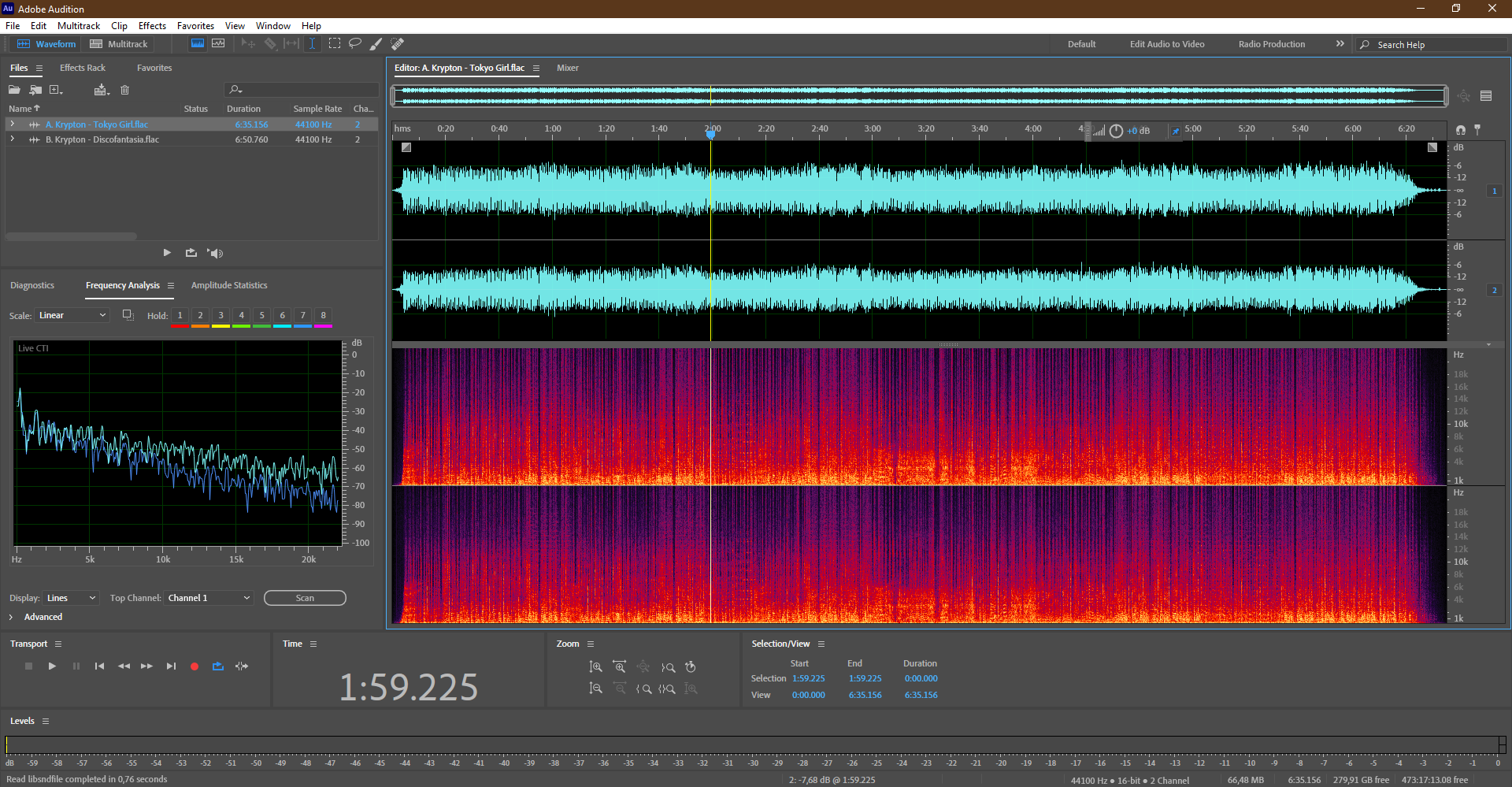This screenshot has width=1512, height=787.
Task: Click the Files panel loop playback icon
Action: click(x=191, y=253)
